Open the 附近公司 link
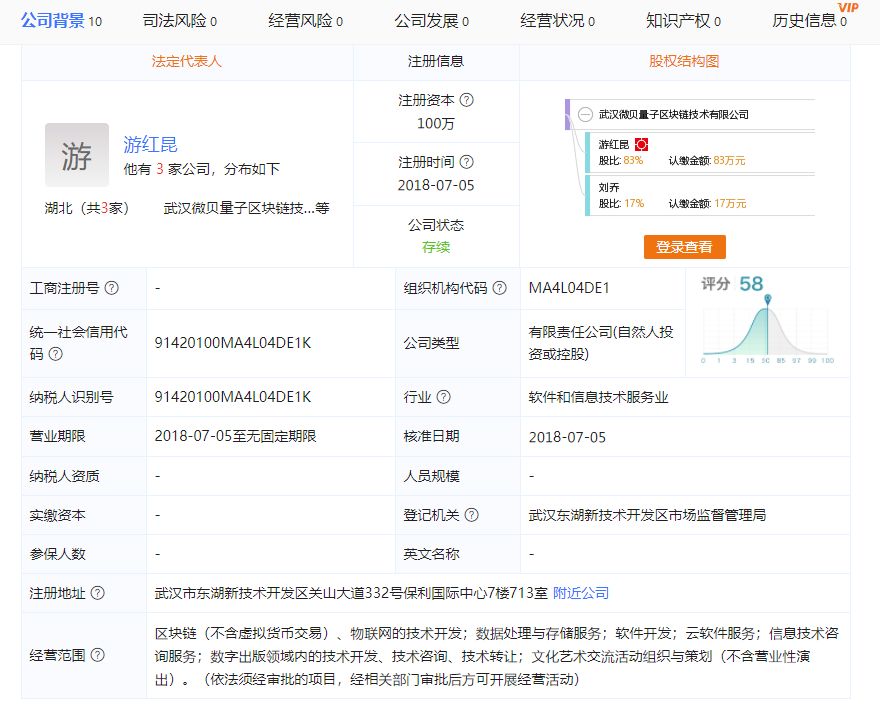880x724 pixels. (x=581, y=593)
